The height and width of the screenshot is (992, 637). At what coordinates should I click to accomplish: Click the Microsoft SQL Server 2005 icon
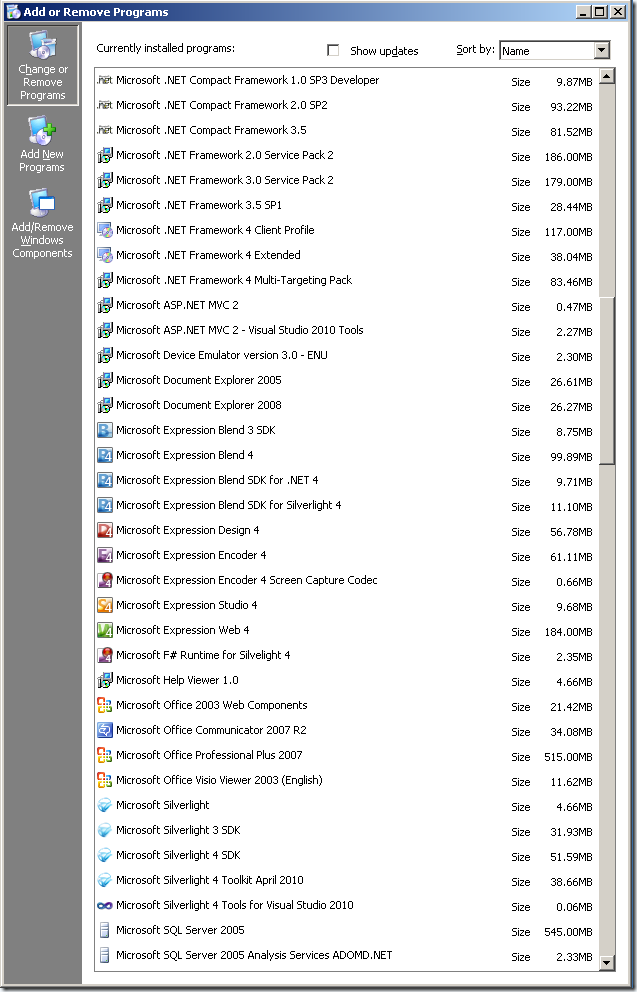pos(104,930)
